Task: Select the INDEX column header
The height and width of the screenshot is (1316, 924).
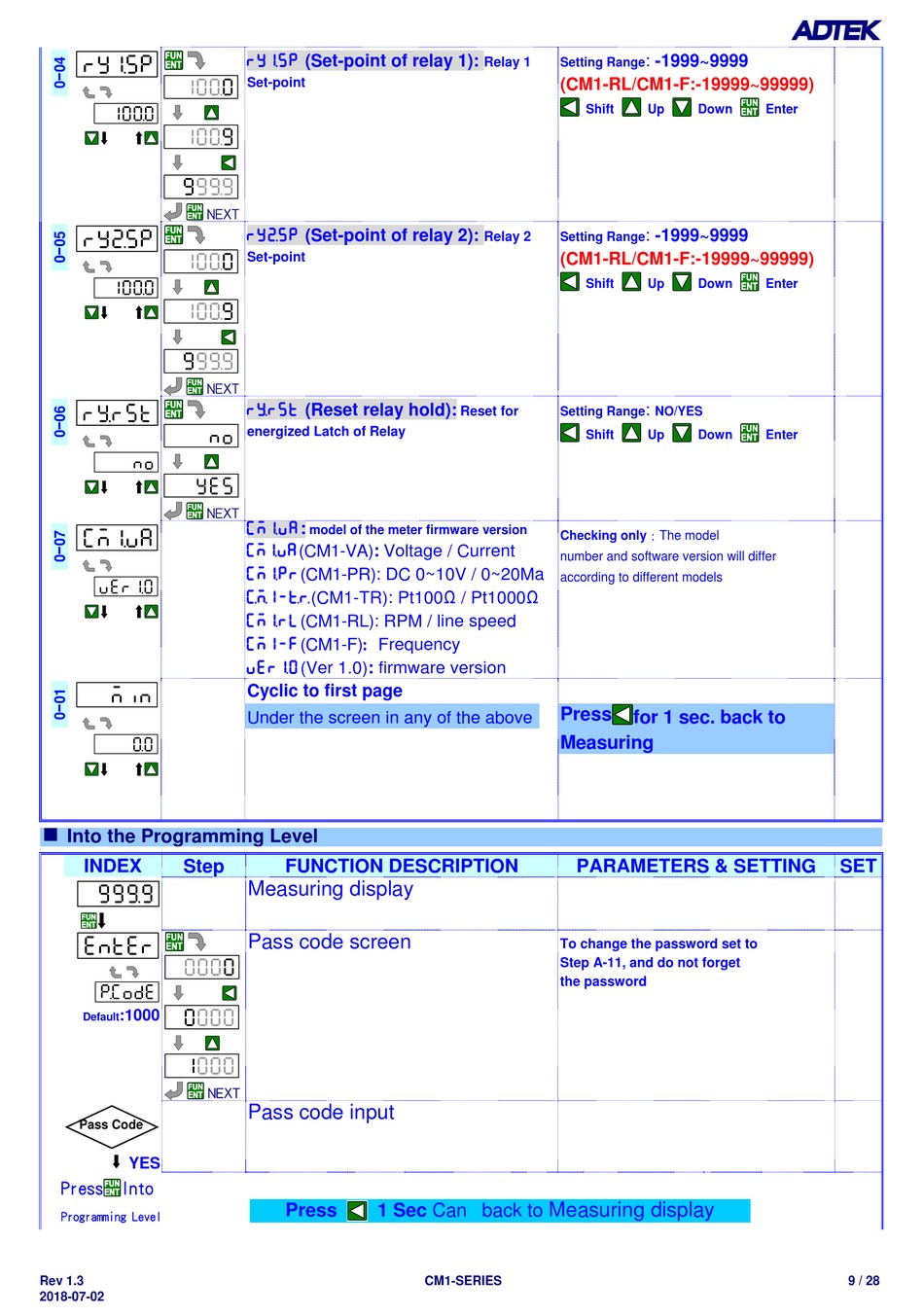Action: (x=113, y=866)
